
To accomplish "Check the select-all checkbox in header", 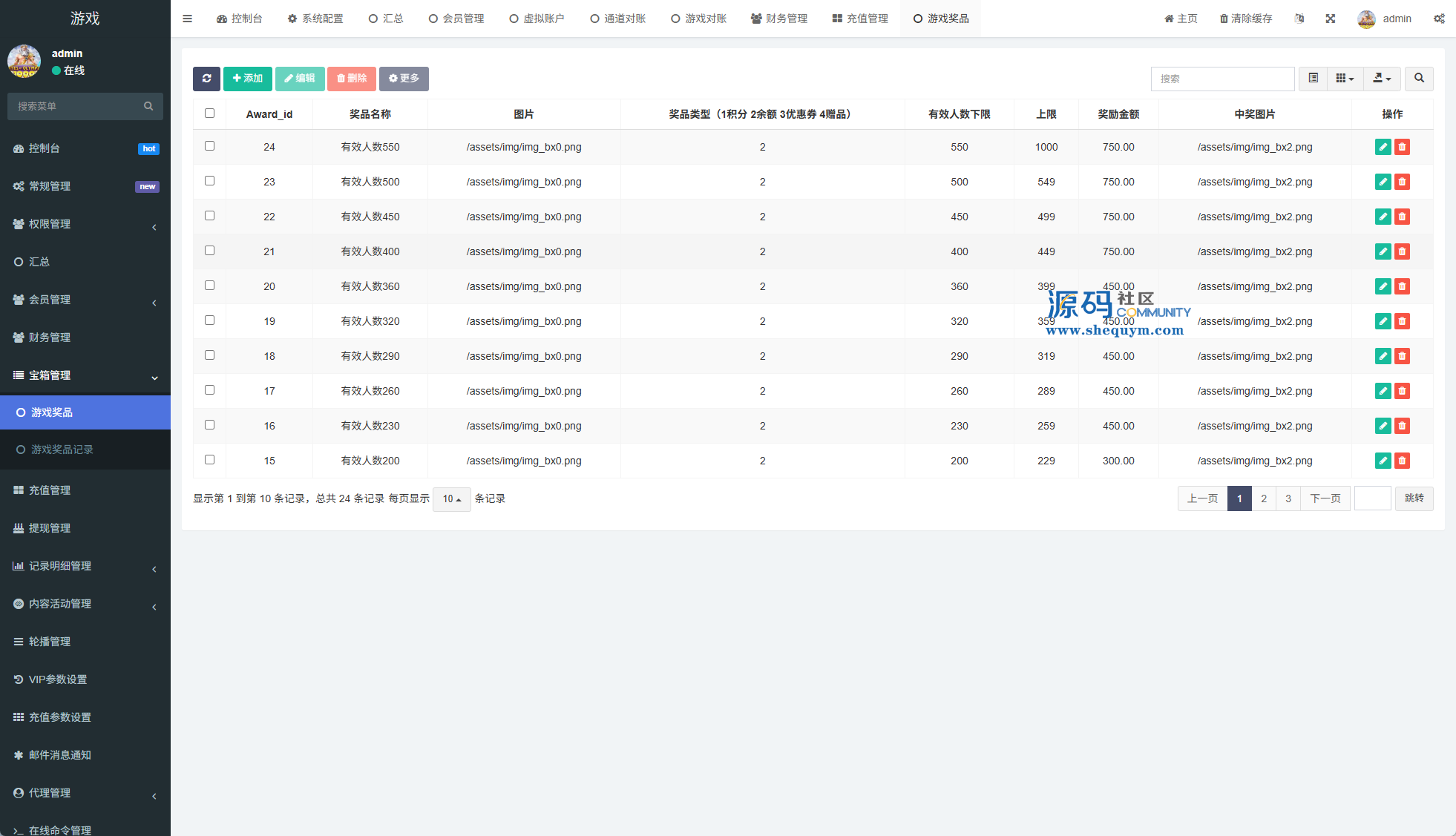I will 209,113.
